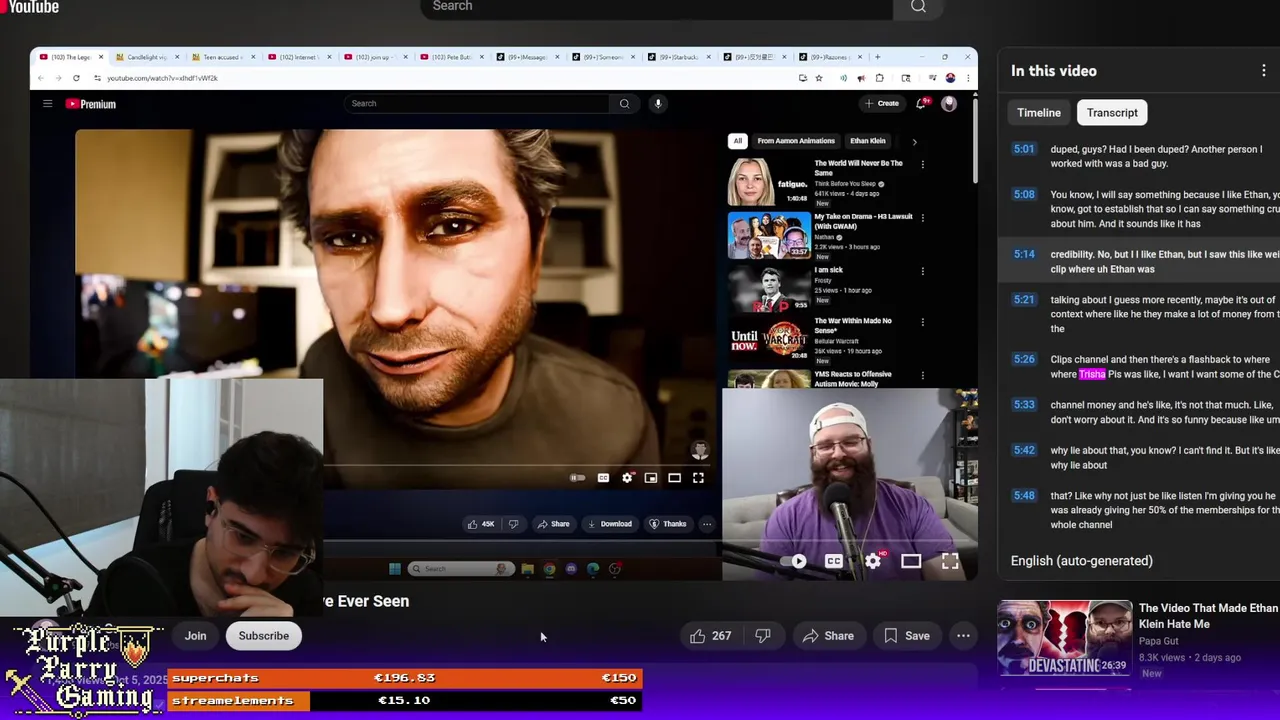Screen dimensions: 1280x720
Task: Click the search magnifier in the top outer search bar
Action: [x=918, y=7]
